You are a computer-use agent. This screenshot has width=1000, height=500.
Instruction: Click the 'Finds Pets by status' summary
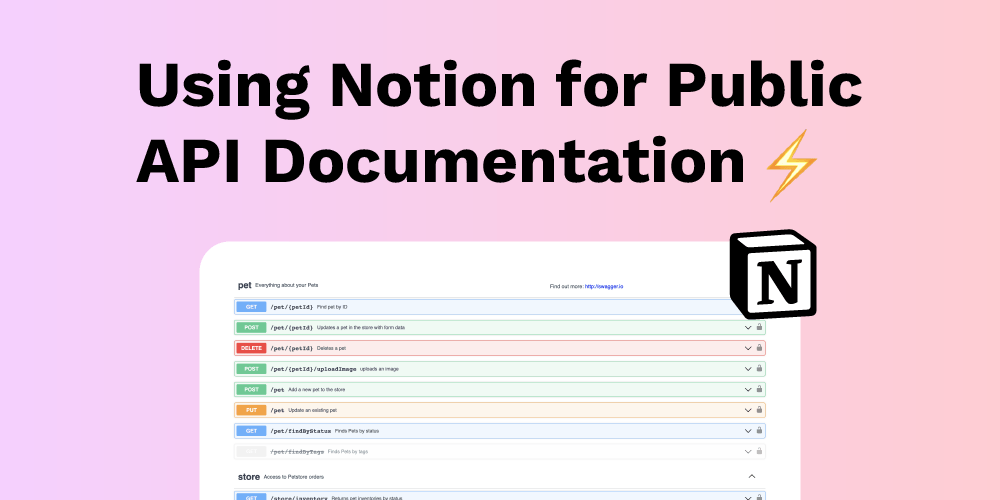pos(357,430)
